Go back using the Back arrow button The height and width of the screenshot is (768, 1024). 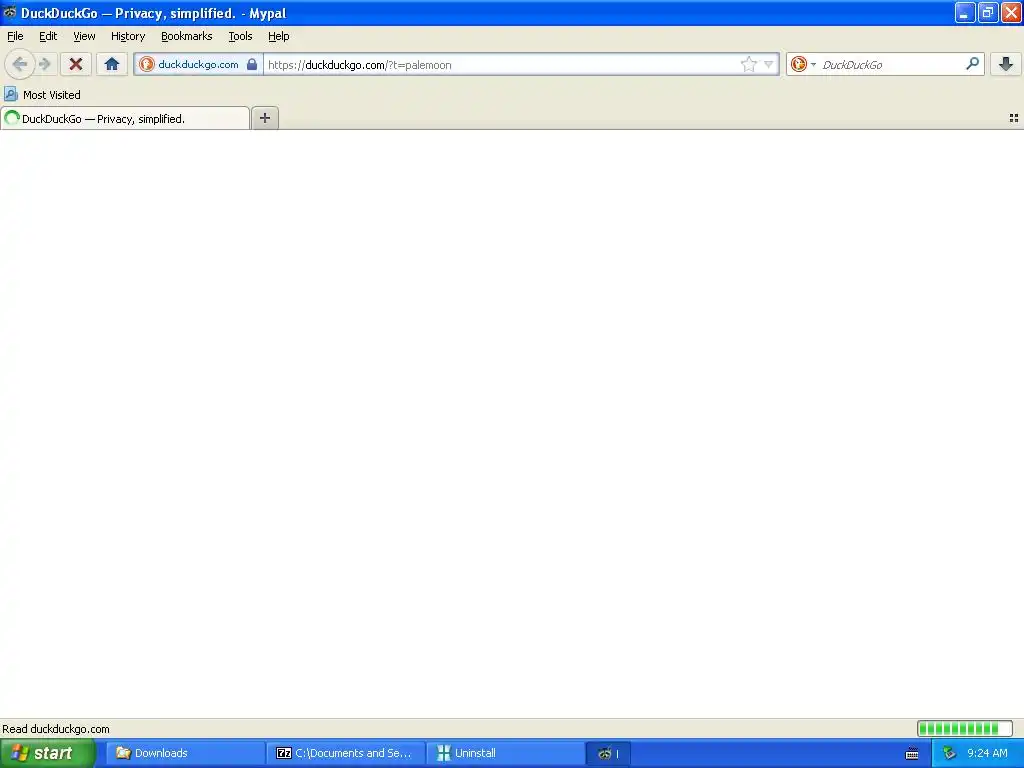coord(20,64)
